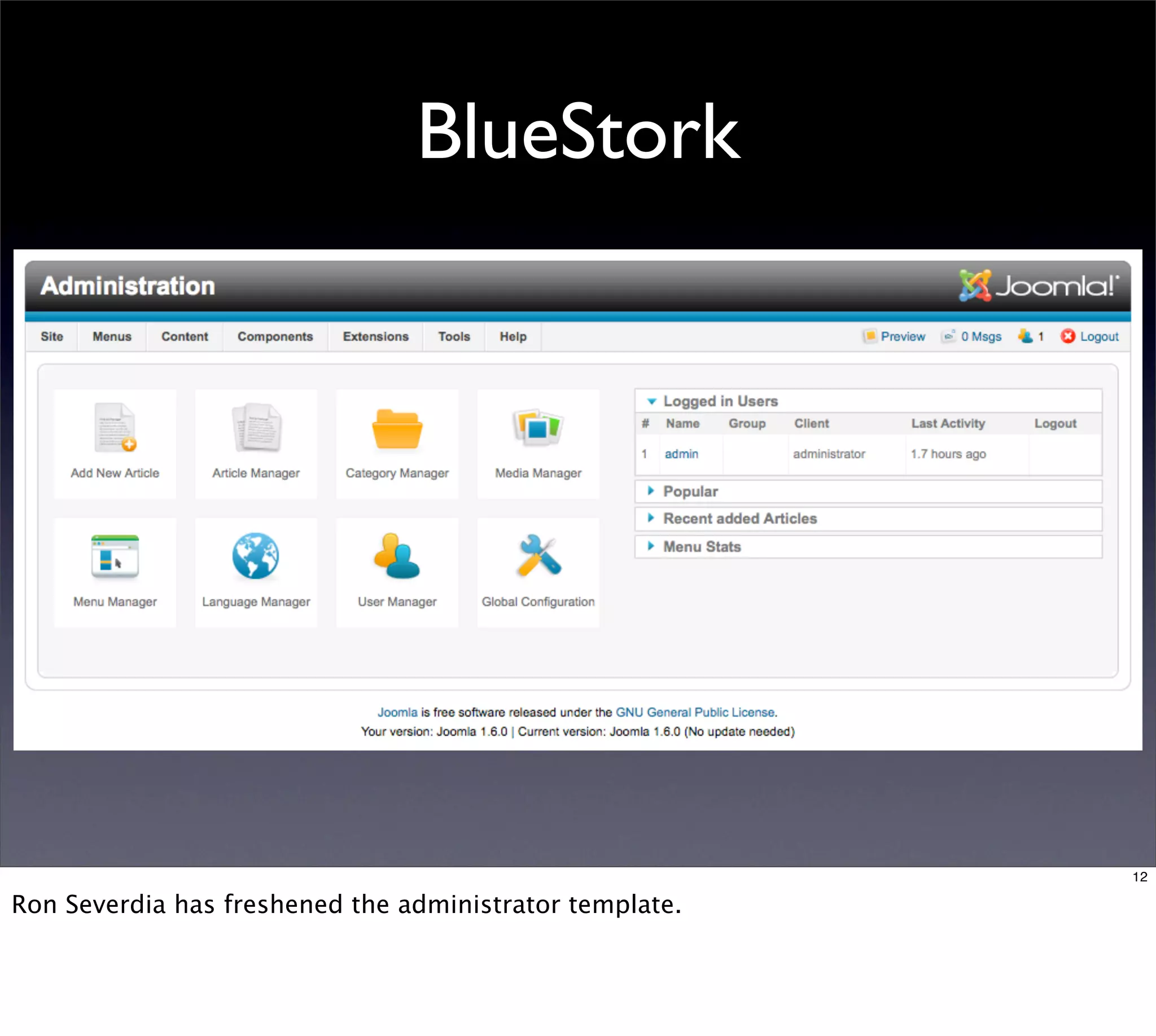Click the Client column header
Image resolution: width=1156 pixels, height=1036 pixels.
pos(812,424)
